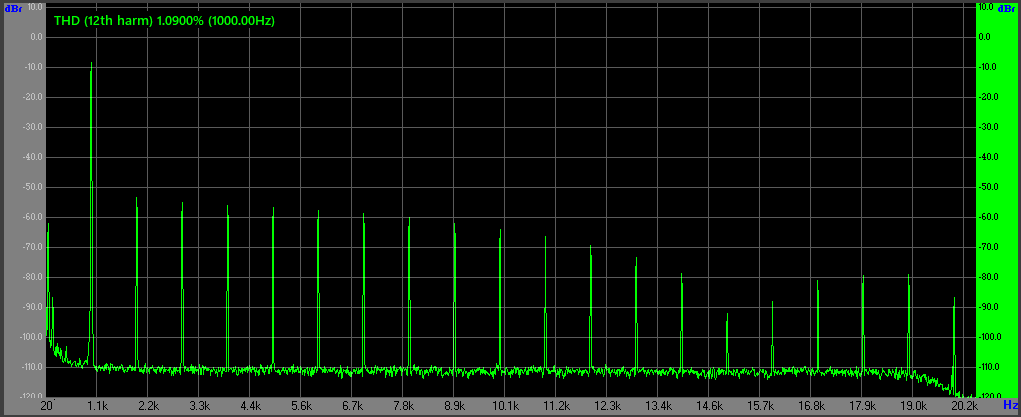Screen dimensions: 1021x417
Task: Click the 10.1k frequency axis label
Action: 505,406
